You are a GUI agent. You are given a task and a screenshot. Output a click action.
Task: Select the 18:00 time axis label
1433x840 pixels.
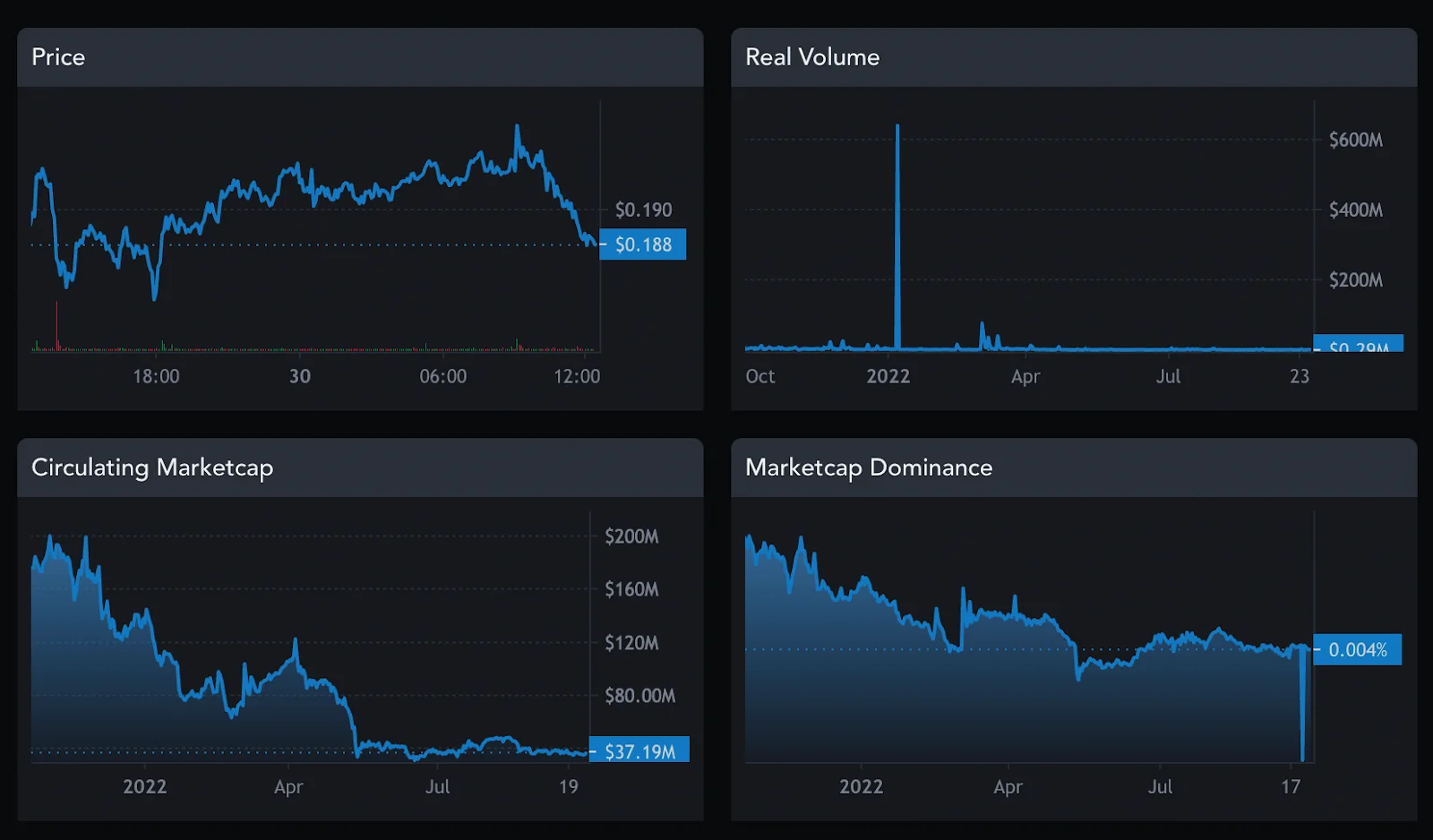(156, 376)
